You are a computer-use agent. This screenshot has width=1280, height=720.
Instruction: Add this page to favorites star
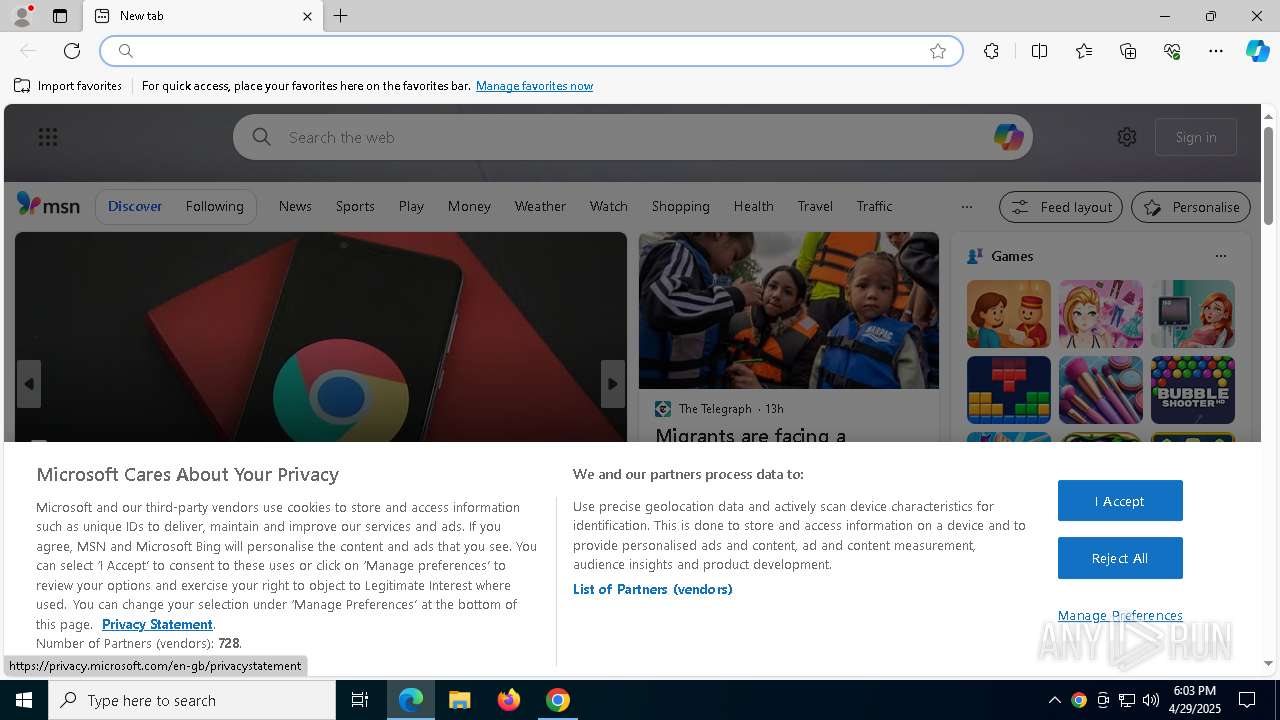[938, 51]
